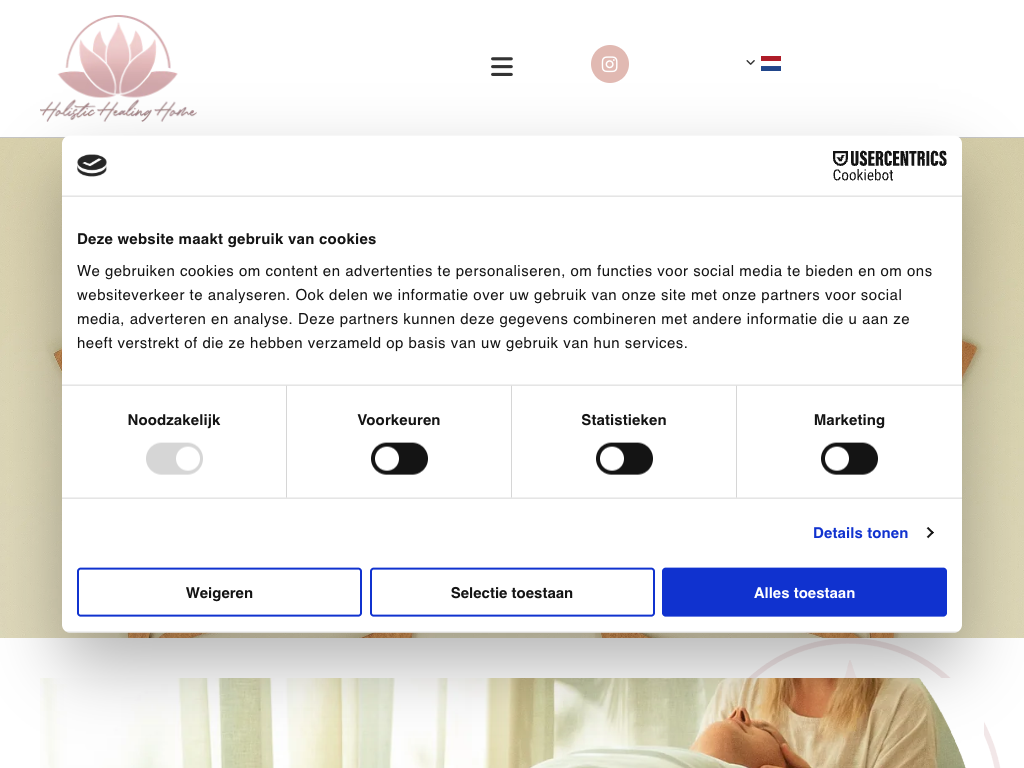Open the Usercentrics Cookiebot branding link
The image size is (1024, 768).
(x=889, y=166)
